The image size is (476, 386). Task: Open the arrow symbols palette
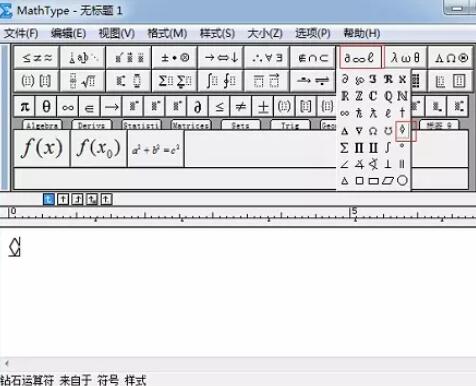(221, 58)
